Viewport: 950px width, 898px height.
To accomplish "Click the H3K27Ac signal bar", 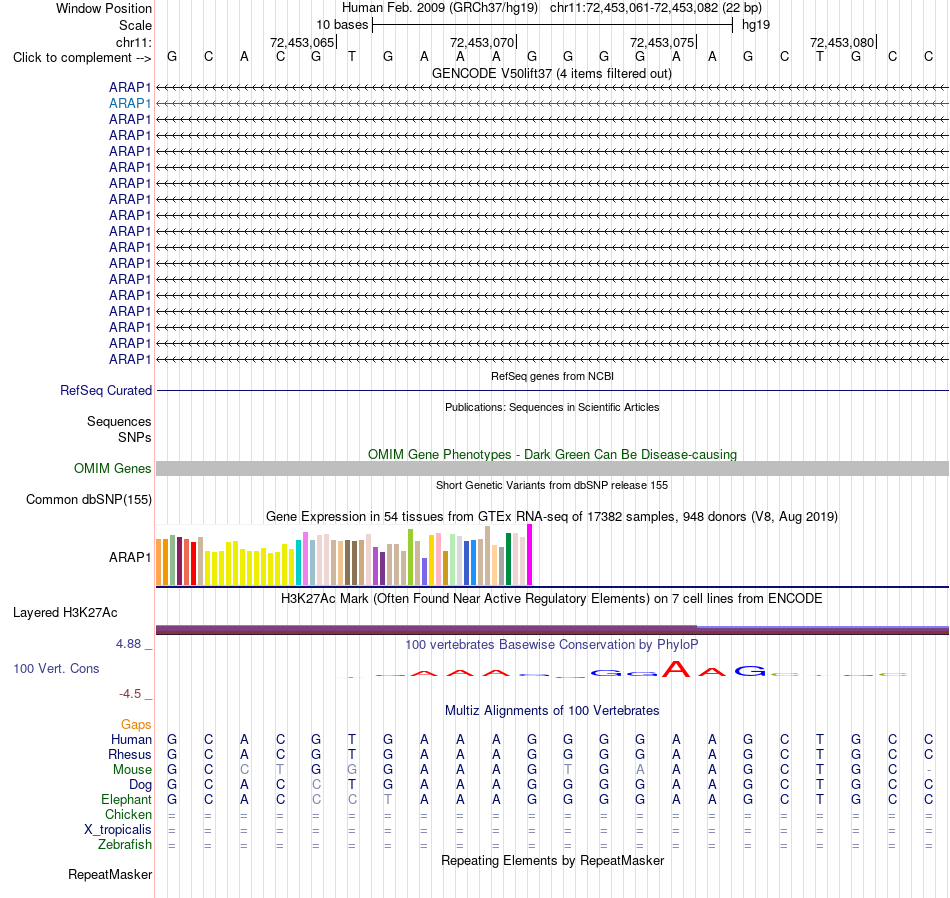I will click(x=552, y=630).
